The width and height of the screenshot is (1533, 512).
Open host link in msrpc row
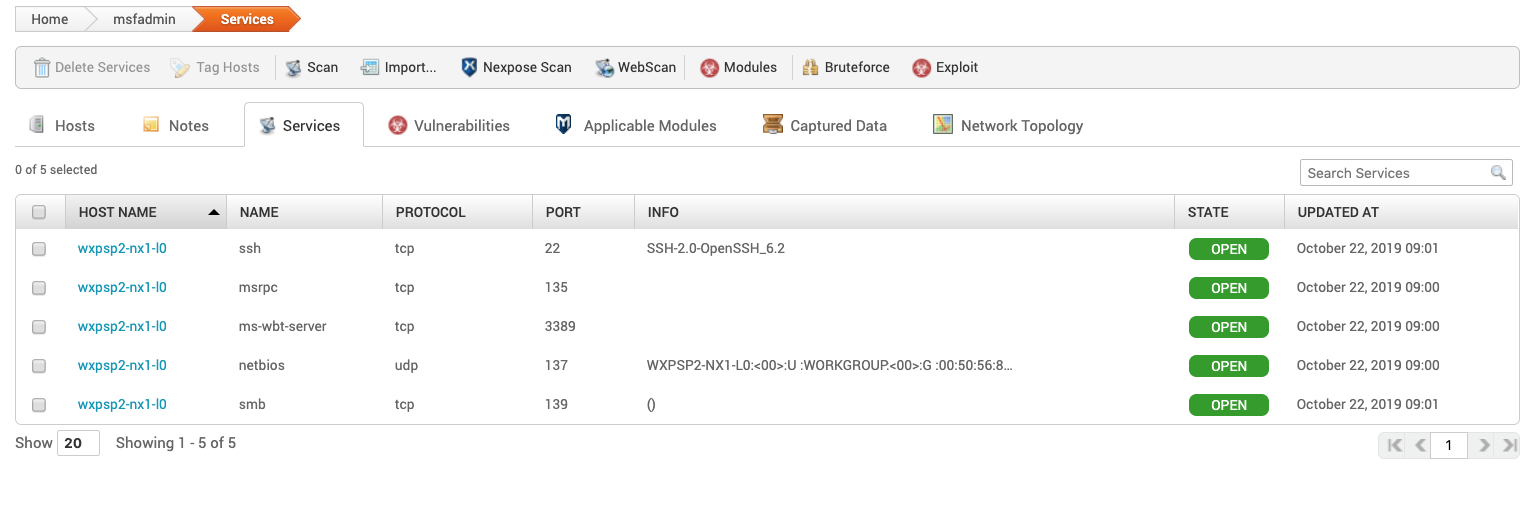pyautogui.click(x=122, y=288)
